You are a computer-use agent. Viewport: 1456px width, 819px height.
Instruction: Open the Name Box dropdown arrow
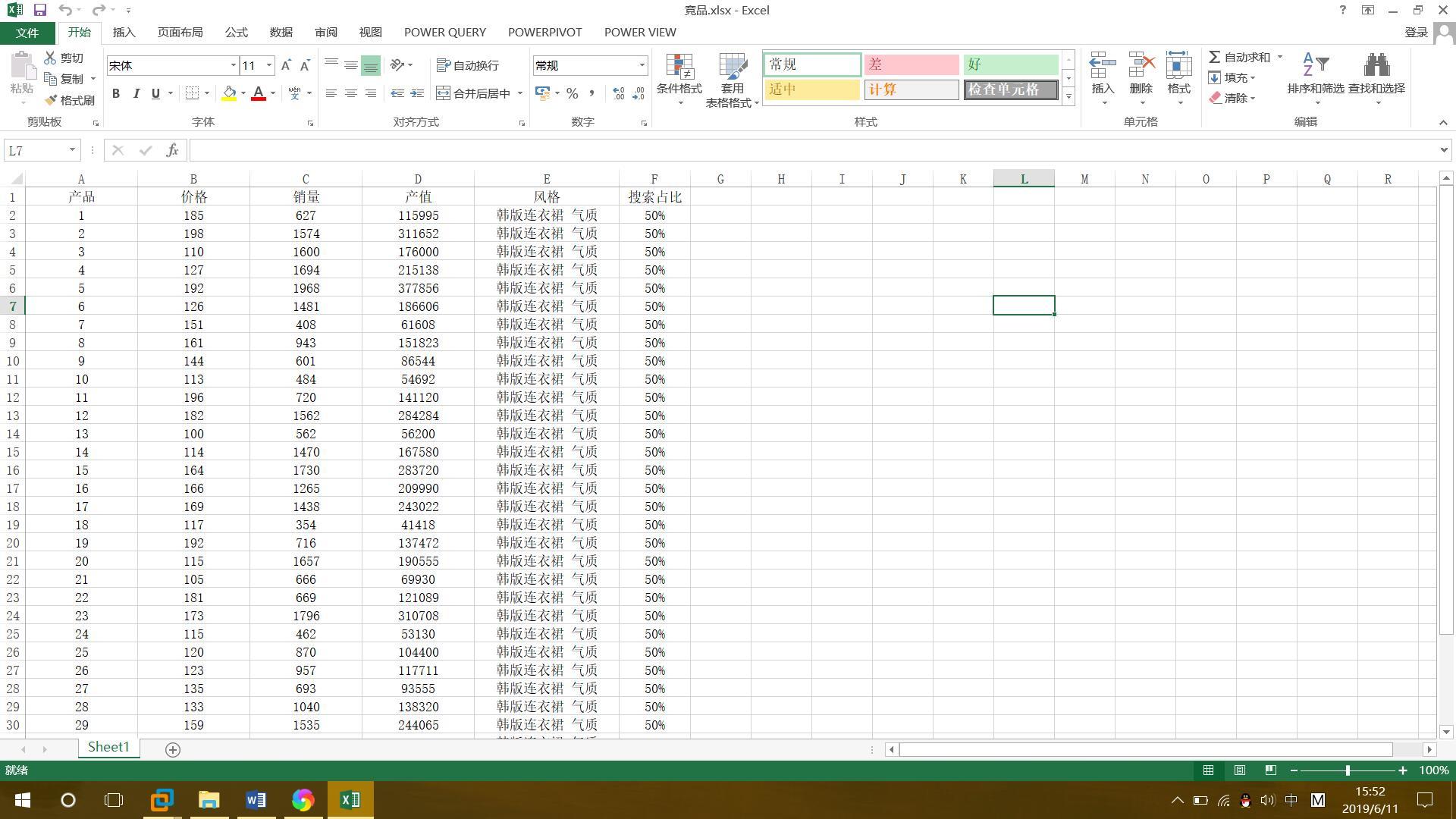(72, 150)
